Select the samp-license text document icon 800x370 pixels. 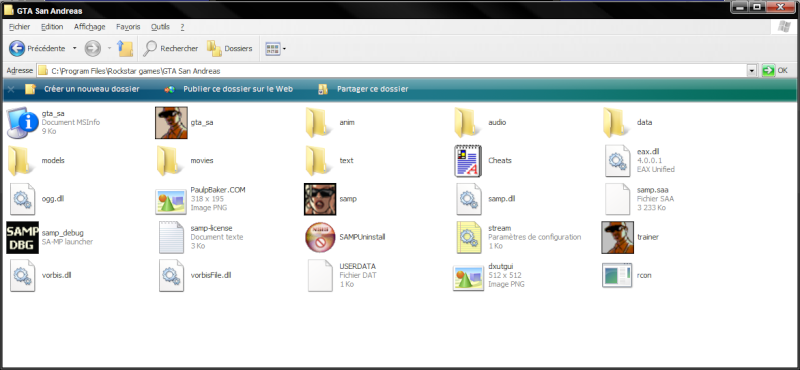click(171, 237)
